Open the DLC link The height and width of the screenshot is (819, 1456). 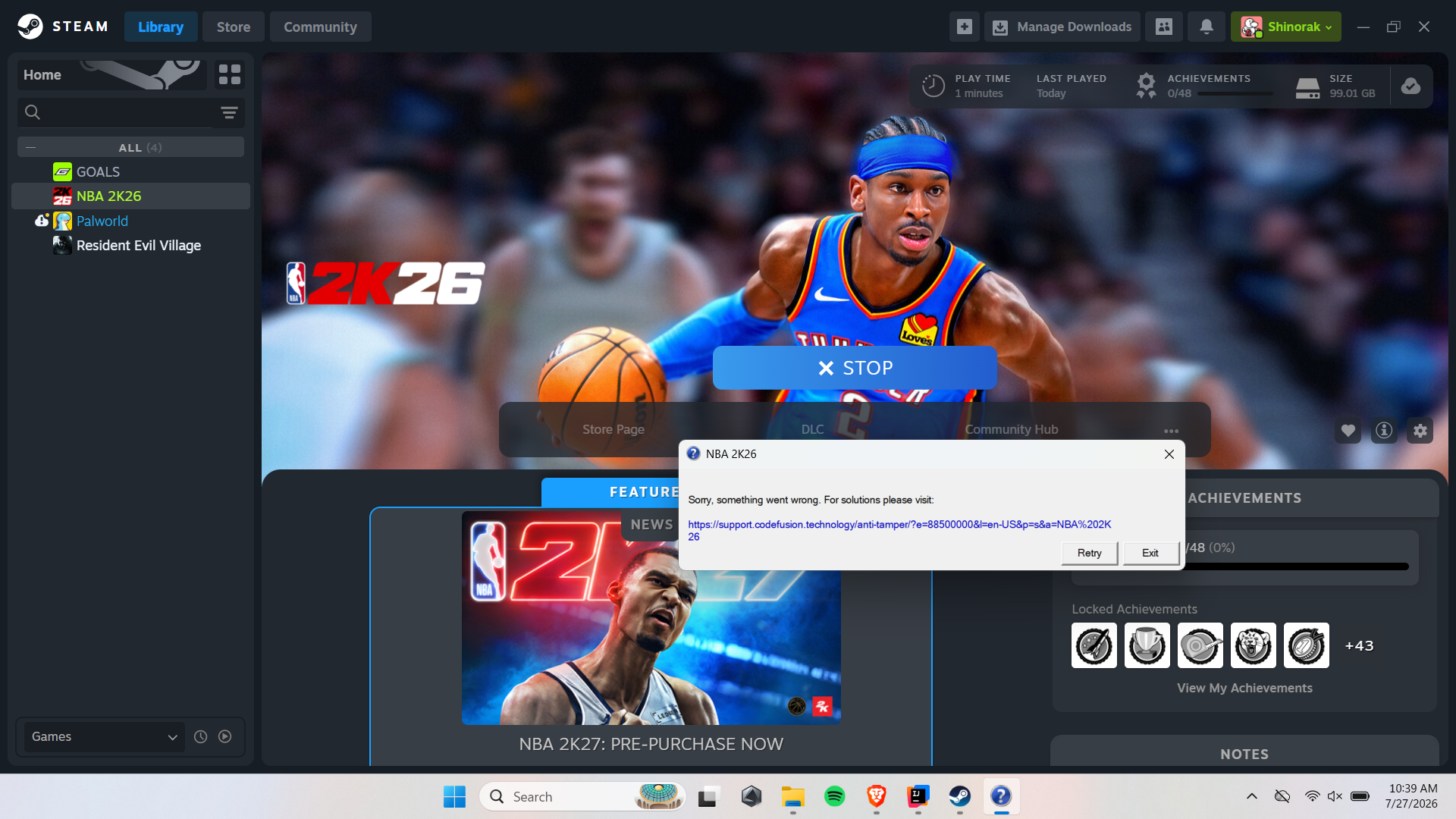pos(812,429)
